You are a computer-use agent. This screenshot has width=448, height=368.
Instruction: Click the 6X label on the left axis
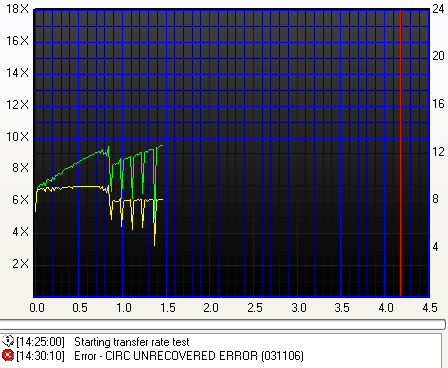click(x=21, y=200)
